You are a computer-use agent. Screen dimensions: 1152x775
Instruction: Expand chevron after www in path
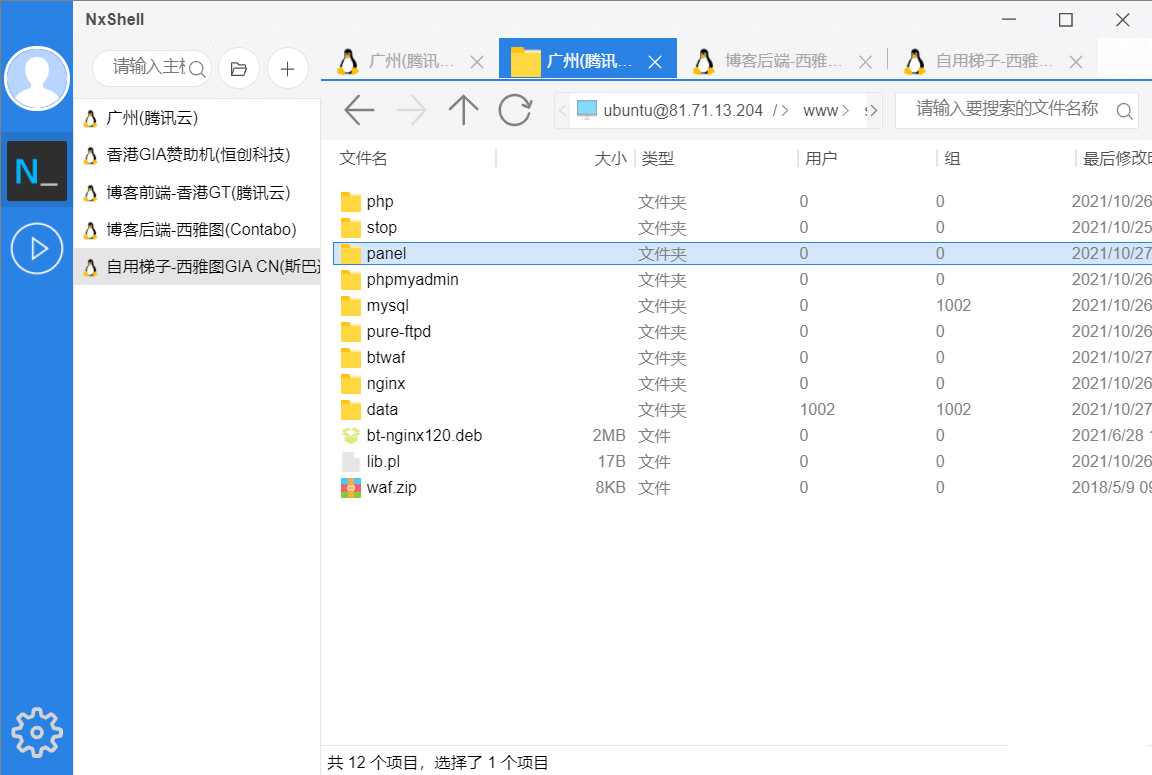(x=846, y=111)
